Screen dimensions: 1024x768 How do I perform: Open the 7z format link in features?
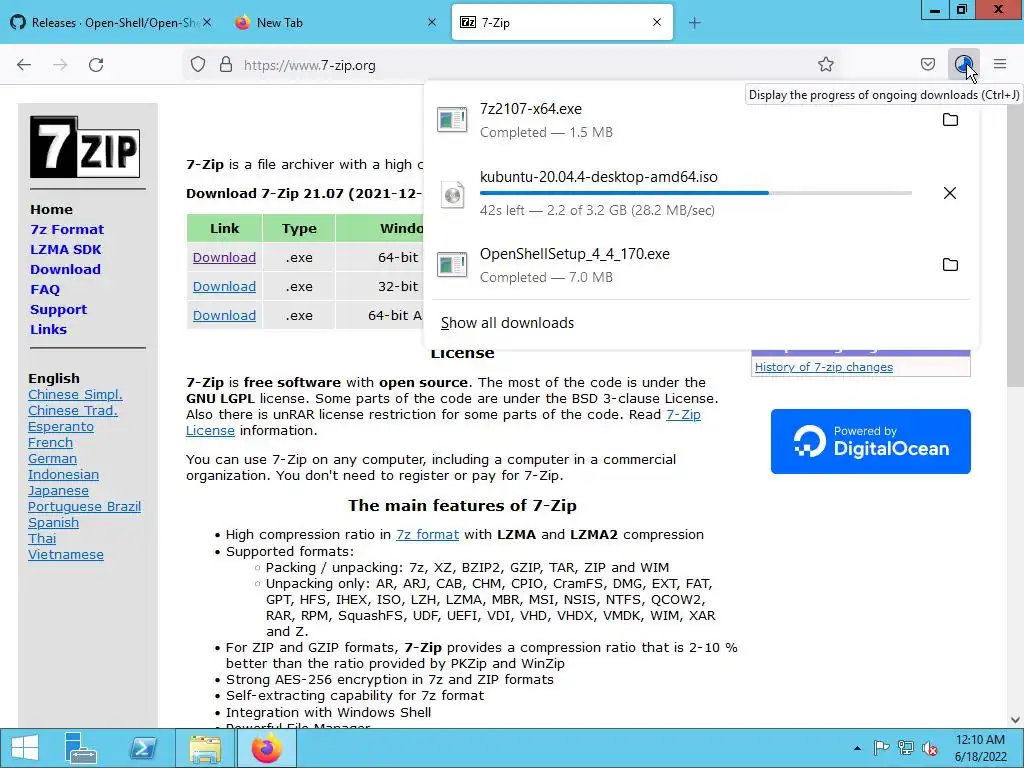pos(427,534)
